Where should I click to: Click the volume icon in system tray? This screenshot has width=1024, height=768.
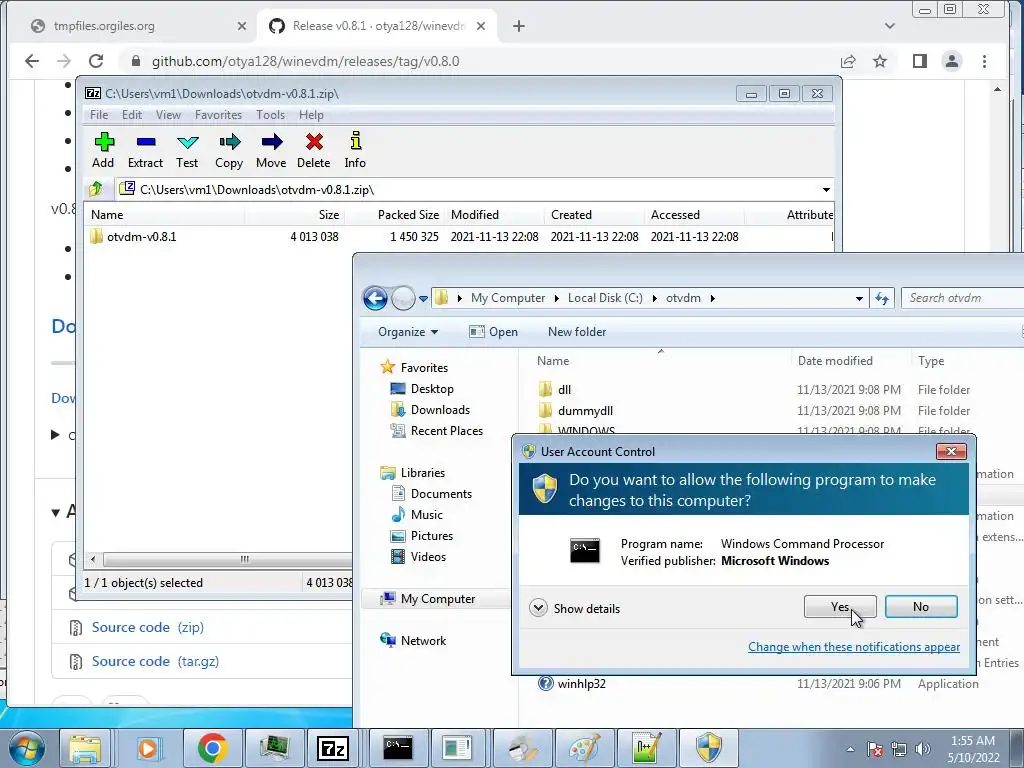[x=923, y=748]
